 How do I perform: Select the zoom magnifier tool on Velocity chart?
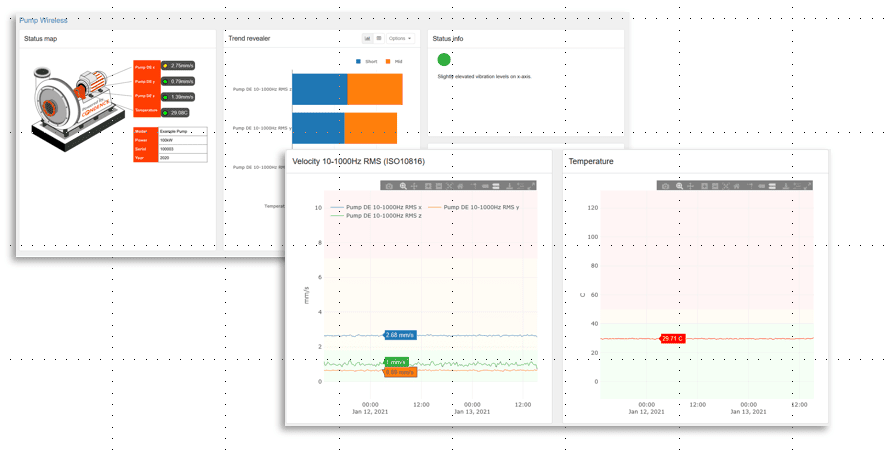click(403, 186)
